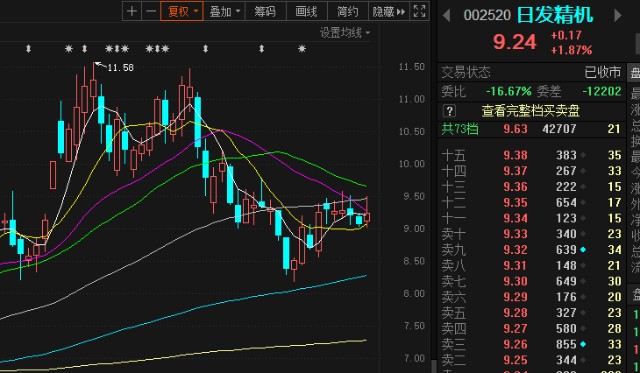Click 共73档 summary label
640x373 pixels.
[x=460, y=129]
